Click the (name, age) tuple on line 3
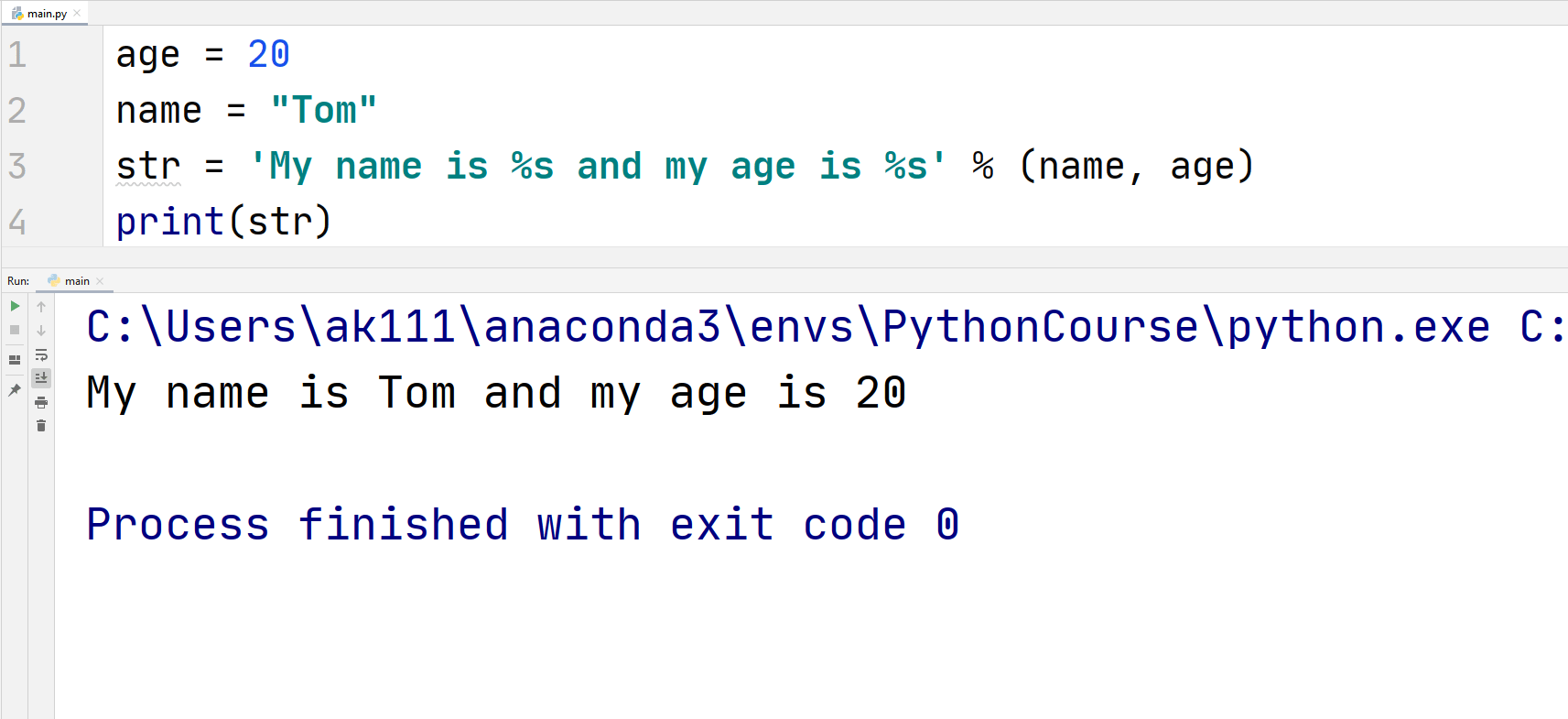 (1136, 167)
